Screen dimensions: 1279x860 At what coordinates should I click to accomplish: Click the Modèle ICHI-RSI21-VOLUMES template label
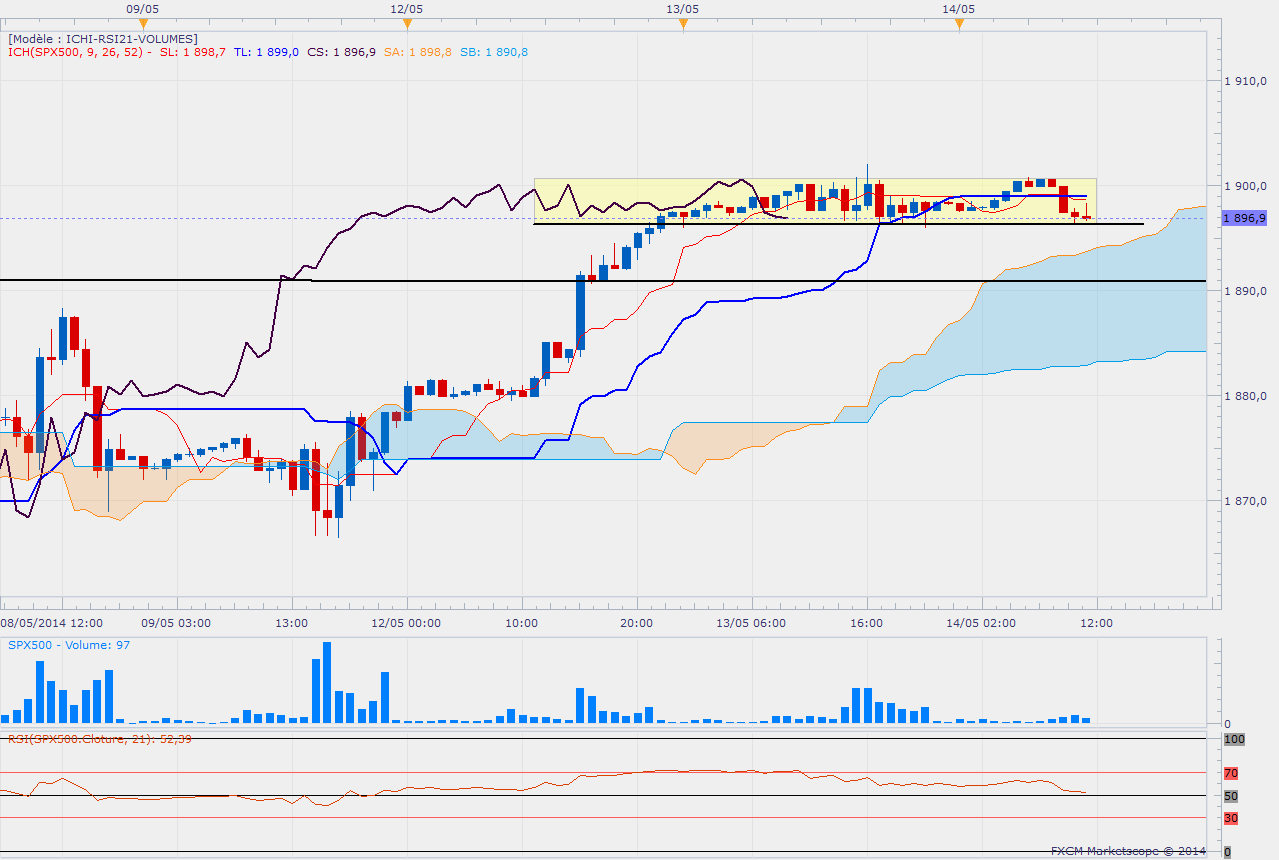click(103, 38)
